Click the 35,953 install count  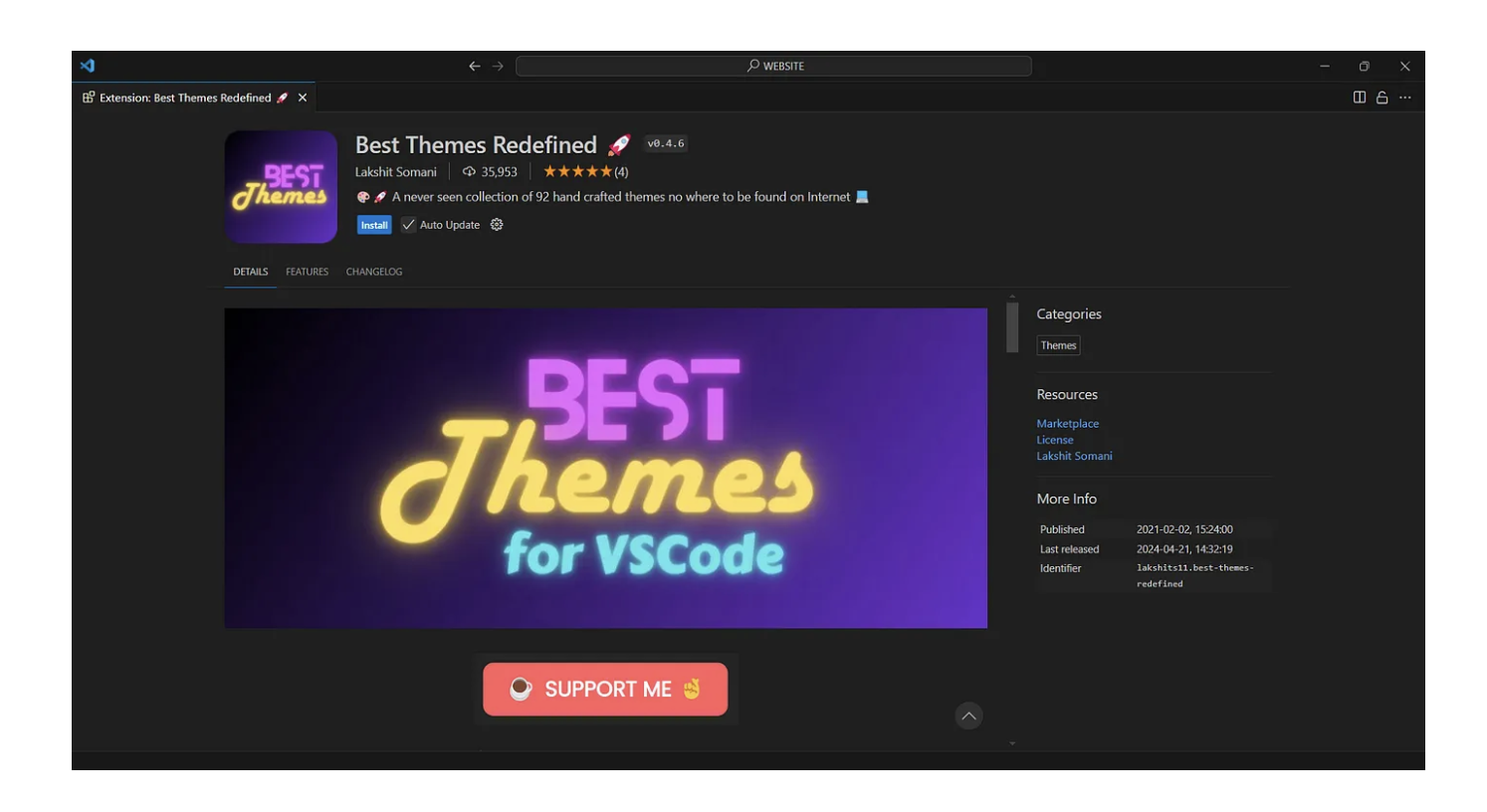coord(499,172)
